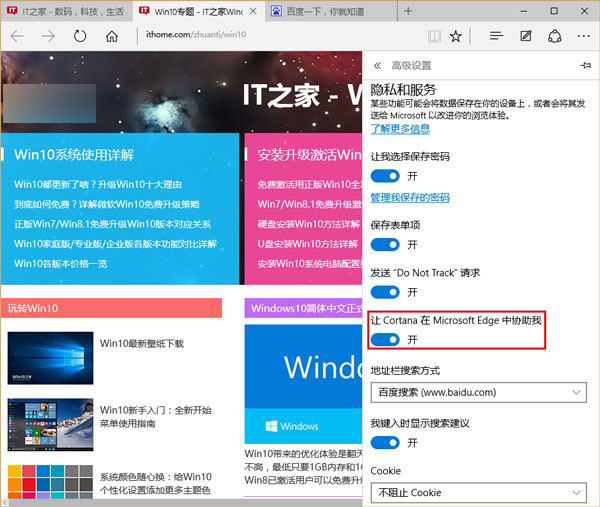Open 系统颜色随心换 article link

pos(155,483)
